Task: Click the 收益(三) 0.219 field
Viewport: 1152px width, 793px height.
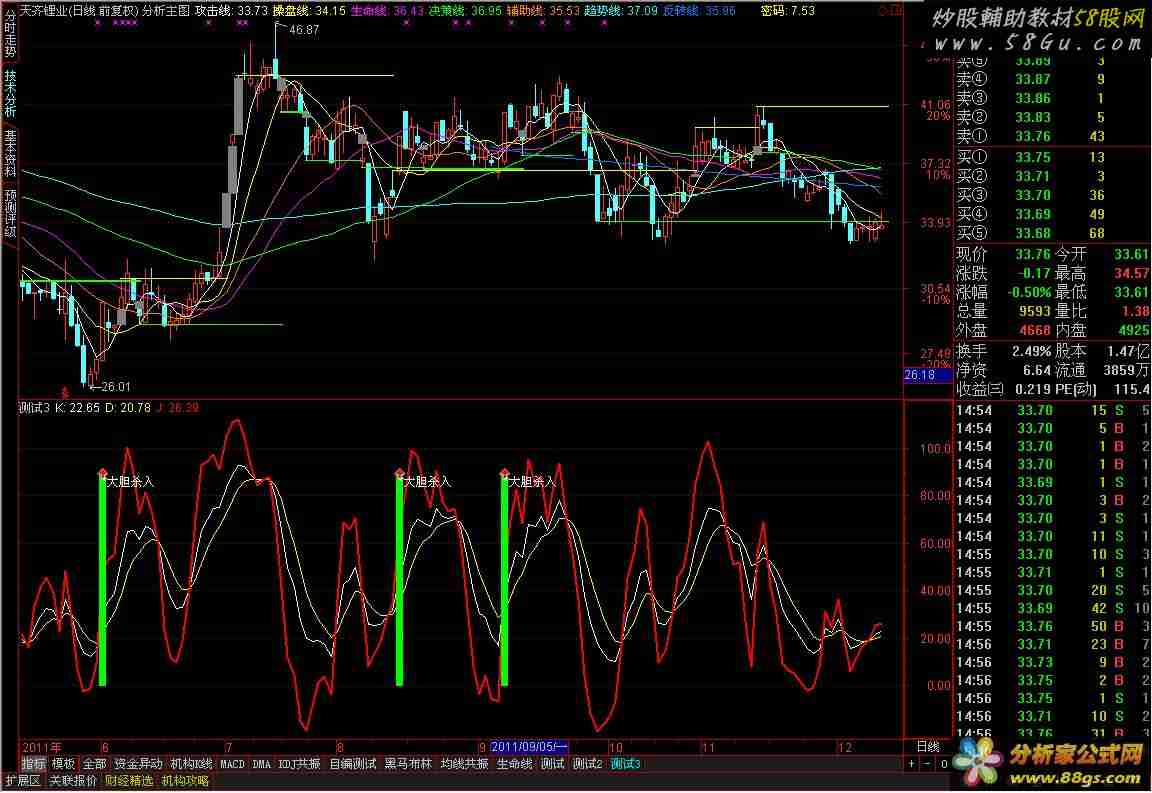Action: (1004, 390)
